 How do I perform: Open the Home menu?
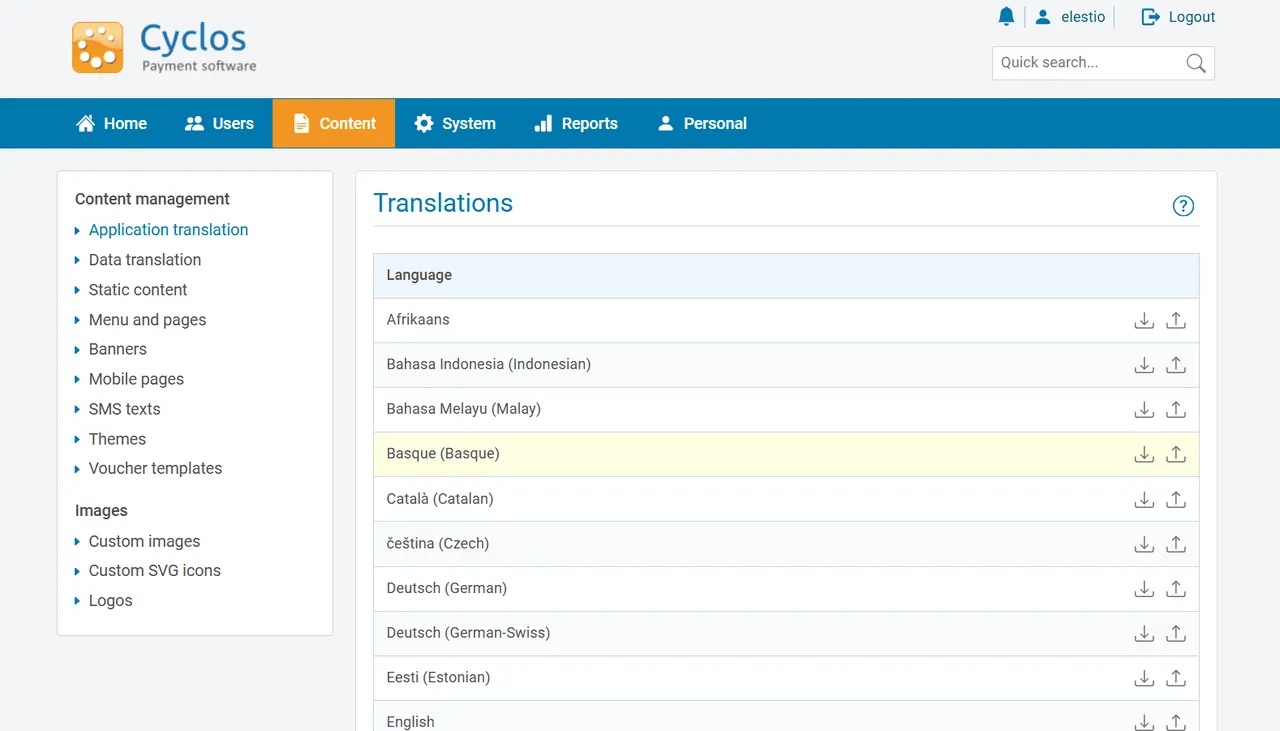(x=112, y=123)
